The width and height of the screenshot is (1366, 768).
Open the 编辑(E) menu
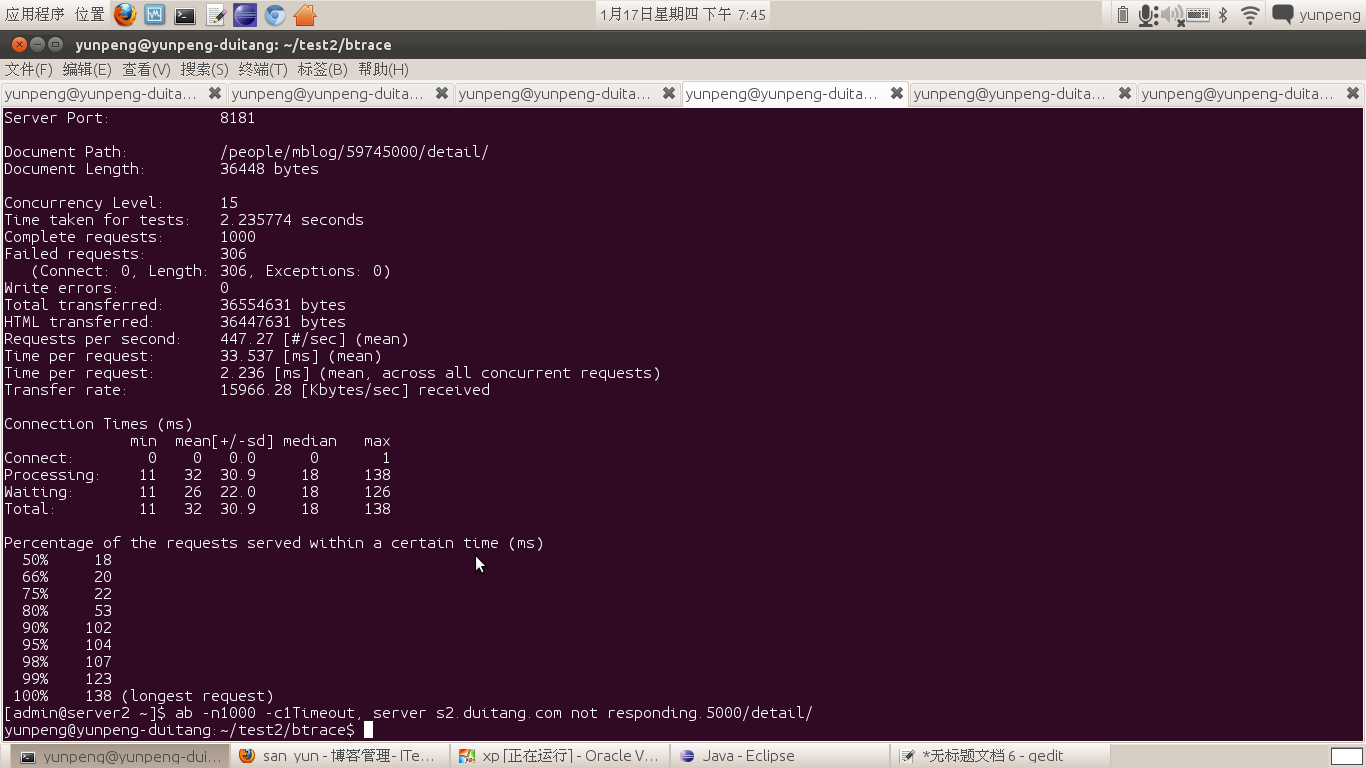point(87,69)
